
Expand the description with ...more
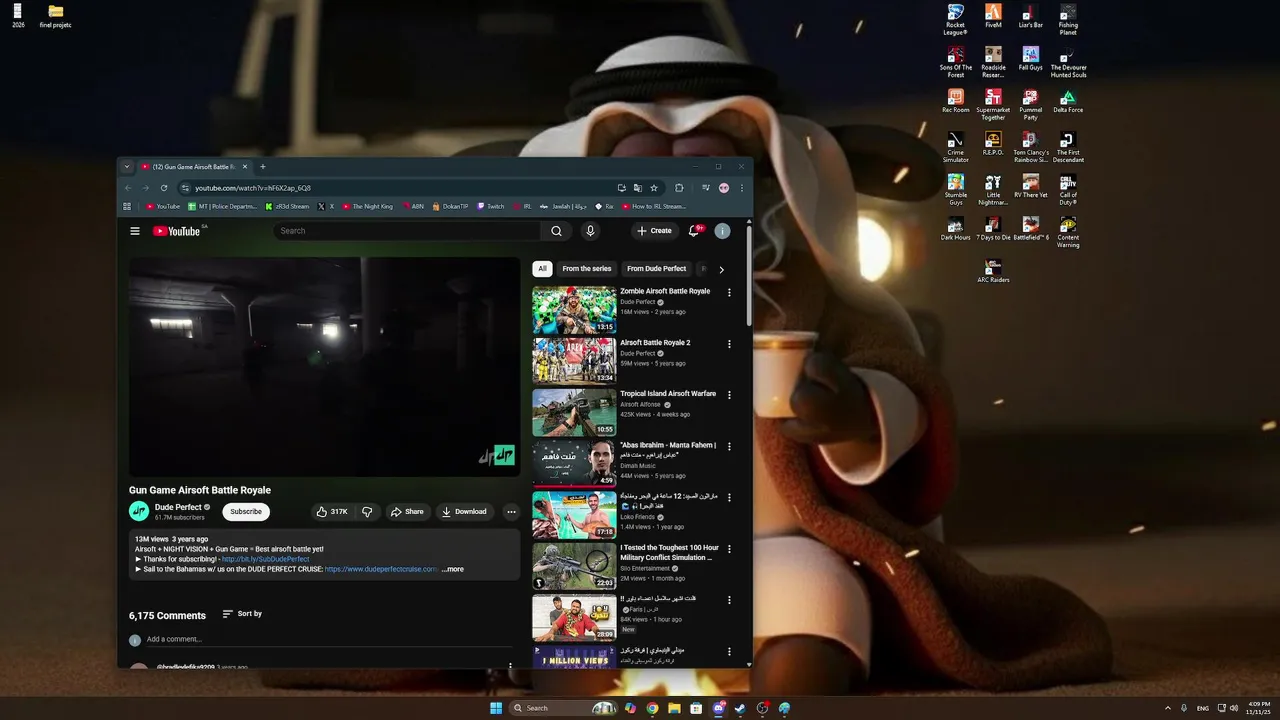[x=453, y=569]
